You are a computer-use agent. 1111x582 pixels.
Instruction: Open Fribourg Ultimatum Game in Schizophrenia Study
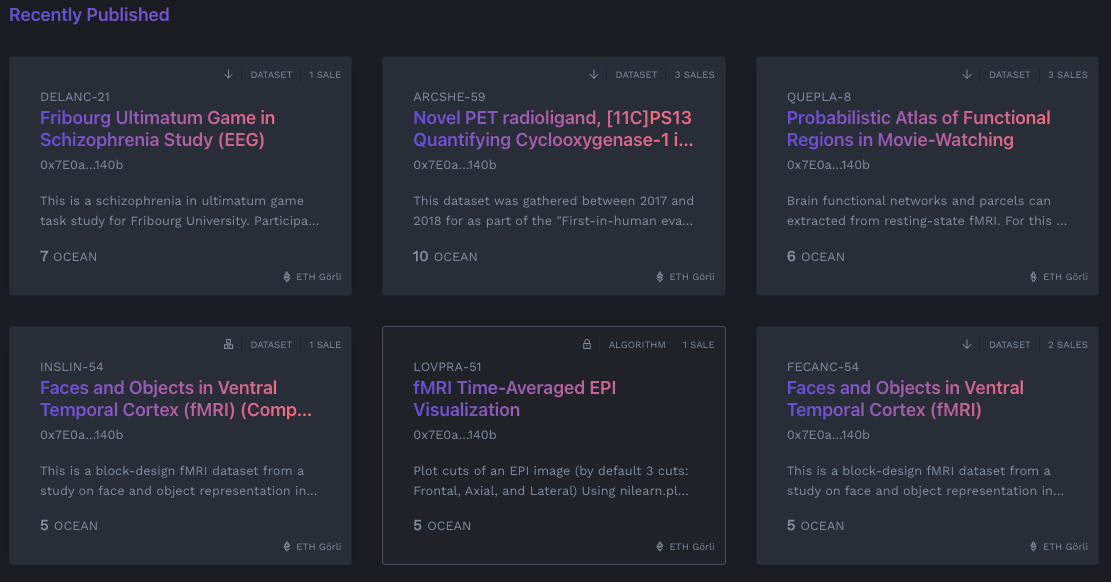tap(157, 129)
